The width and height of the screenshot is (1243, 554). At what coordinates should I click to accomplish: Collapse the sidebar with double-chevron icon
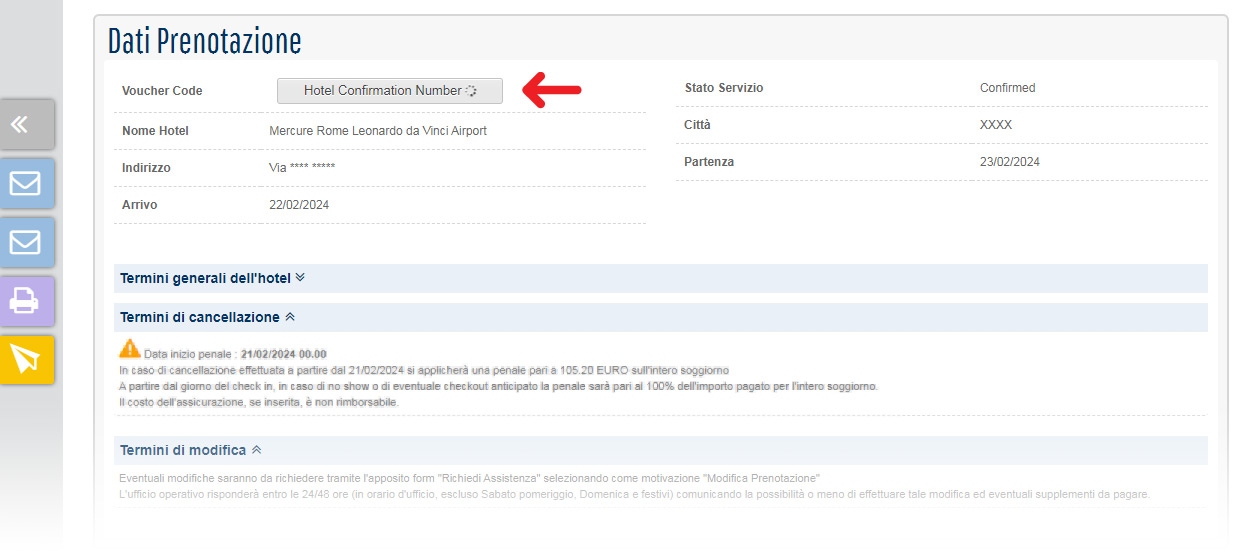click(26, 124)
